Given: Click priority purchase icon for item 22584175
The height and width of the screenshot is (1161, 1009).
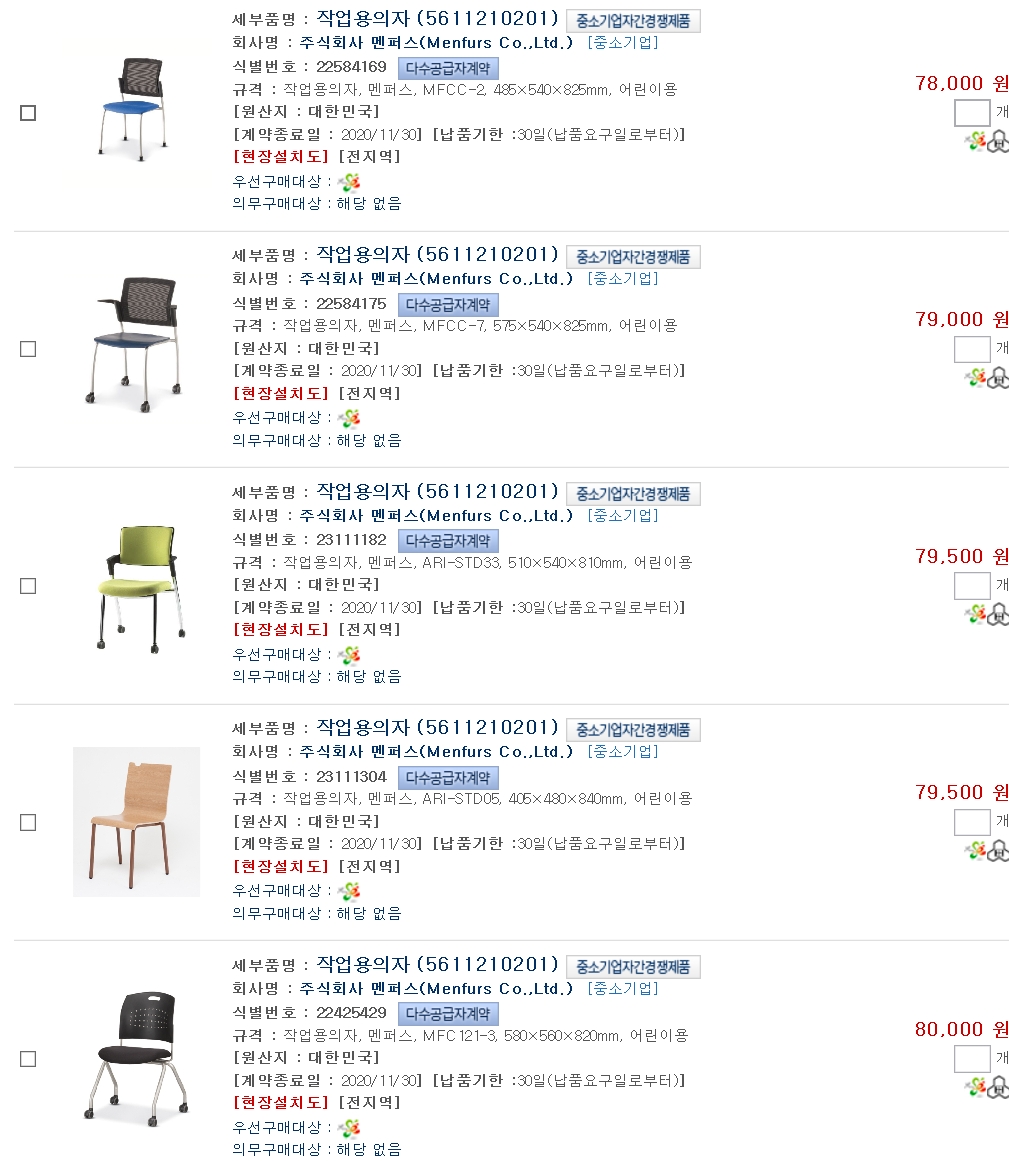Looking at the screenshot, I should 349,418.
